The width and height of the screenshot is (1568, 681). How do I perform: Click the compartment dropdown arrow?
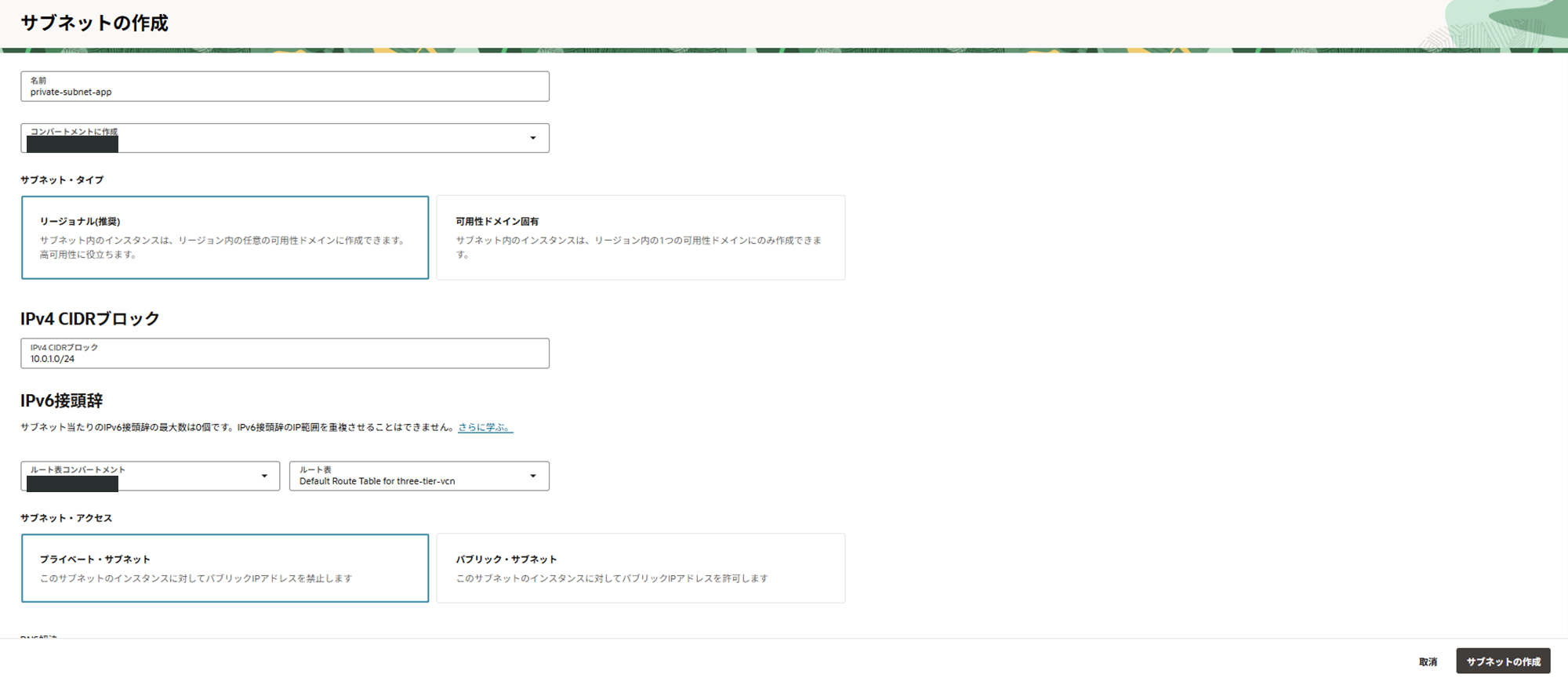pos(533,138)
